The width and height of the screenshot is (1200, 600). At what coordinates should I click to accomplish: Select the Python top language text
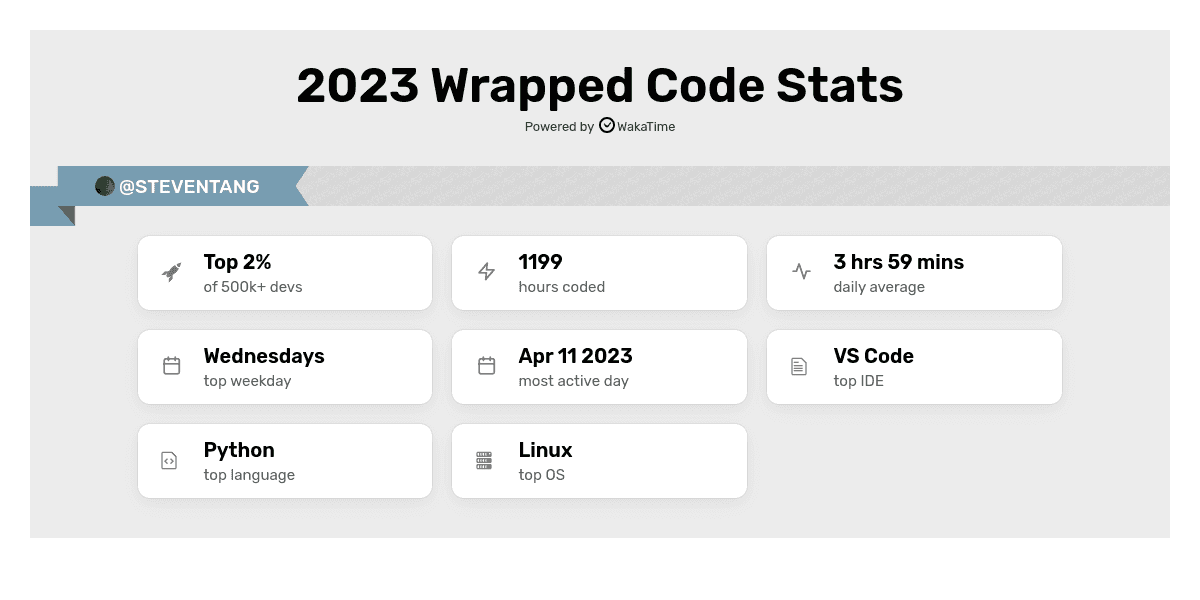coord(239,450)
